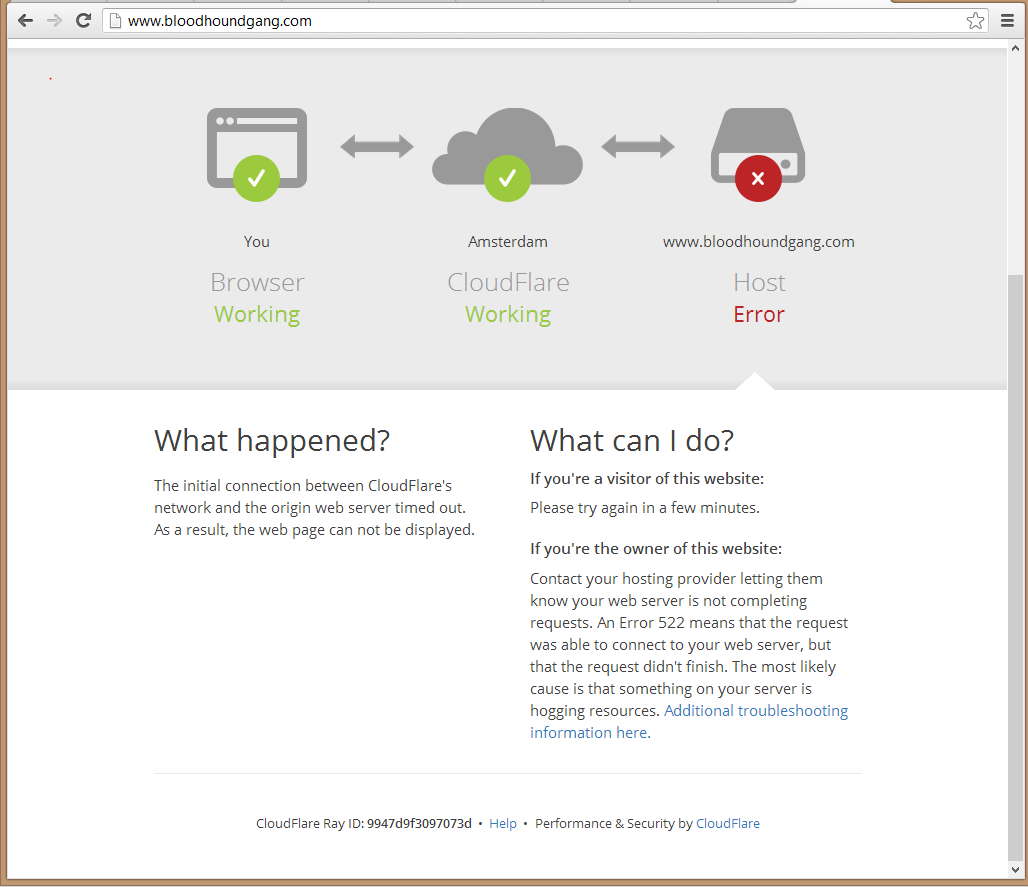Click 'If you're the owner of this website:'

click(656, 549)
